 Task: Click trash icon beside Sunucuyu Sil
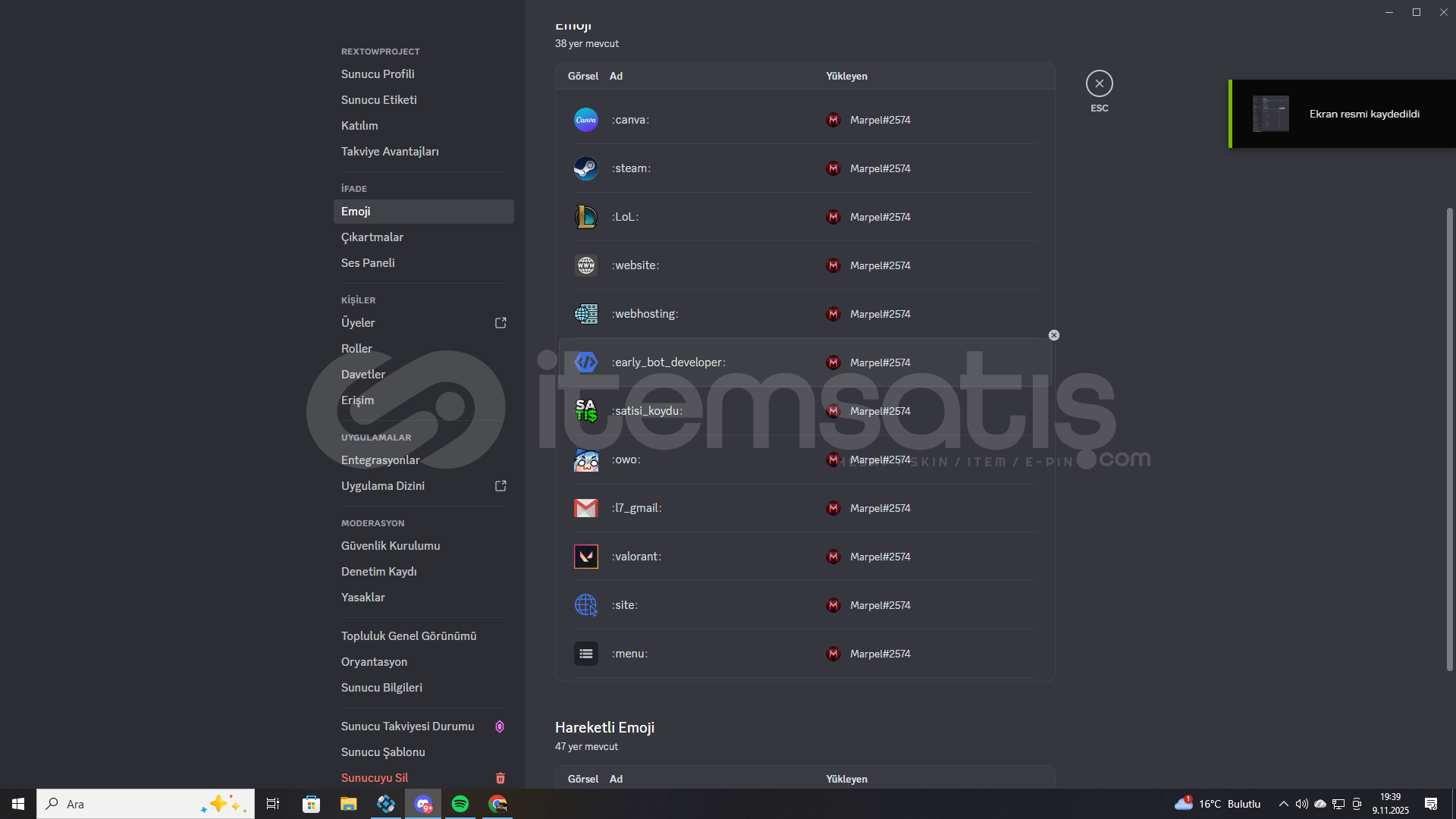click(500, 778)
